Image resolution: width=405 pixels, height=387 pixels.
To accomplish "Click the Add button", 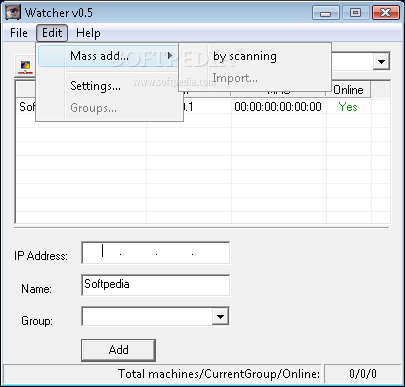I will [x=118, y=350].
